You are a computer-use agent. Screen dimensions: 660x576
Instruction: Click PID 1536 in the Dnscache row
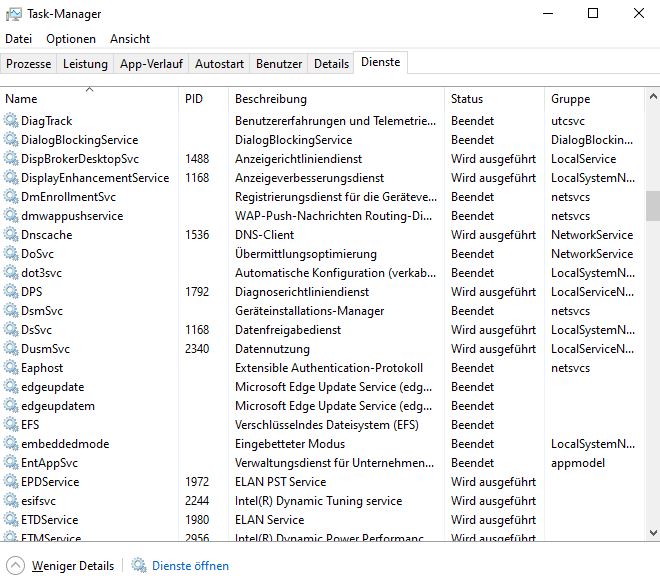(x=197, y=235)
